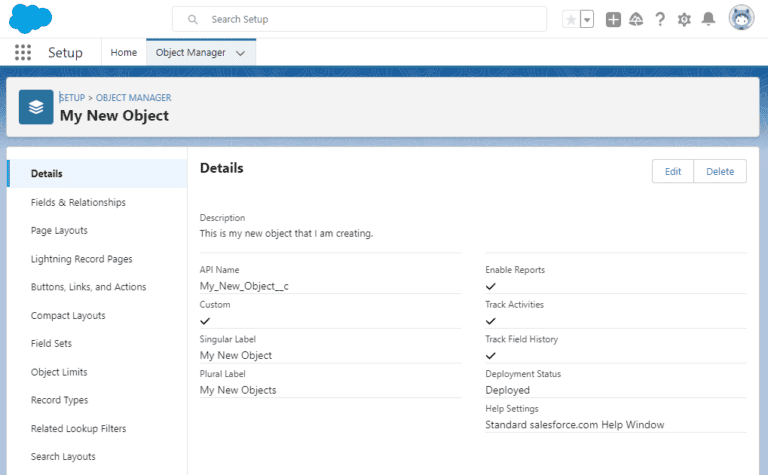Viewport: 768px width, 475px height.
Task: Open the App Launcher grid icon
Action: point(23,53)
